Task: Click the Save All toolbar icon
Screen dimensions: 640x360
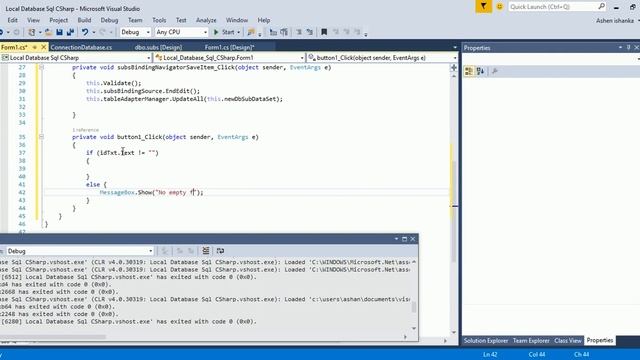Action: [70, 32]
